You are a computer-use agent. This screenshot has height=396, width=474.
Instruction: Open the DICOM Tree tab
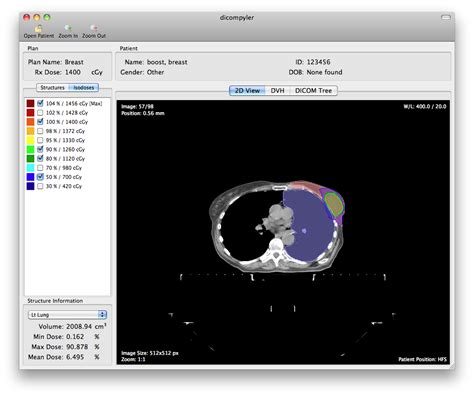coord(313,91)
